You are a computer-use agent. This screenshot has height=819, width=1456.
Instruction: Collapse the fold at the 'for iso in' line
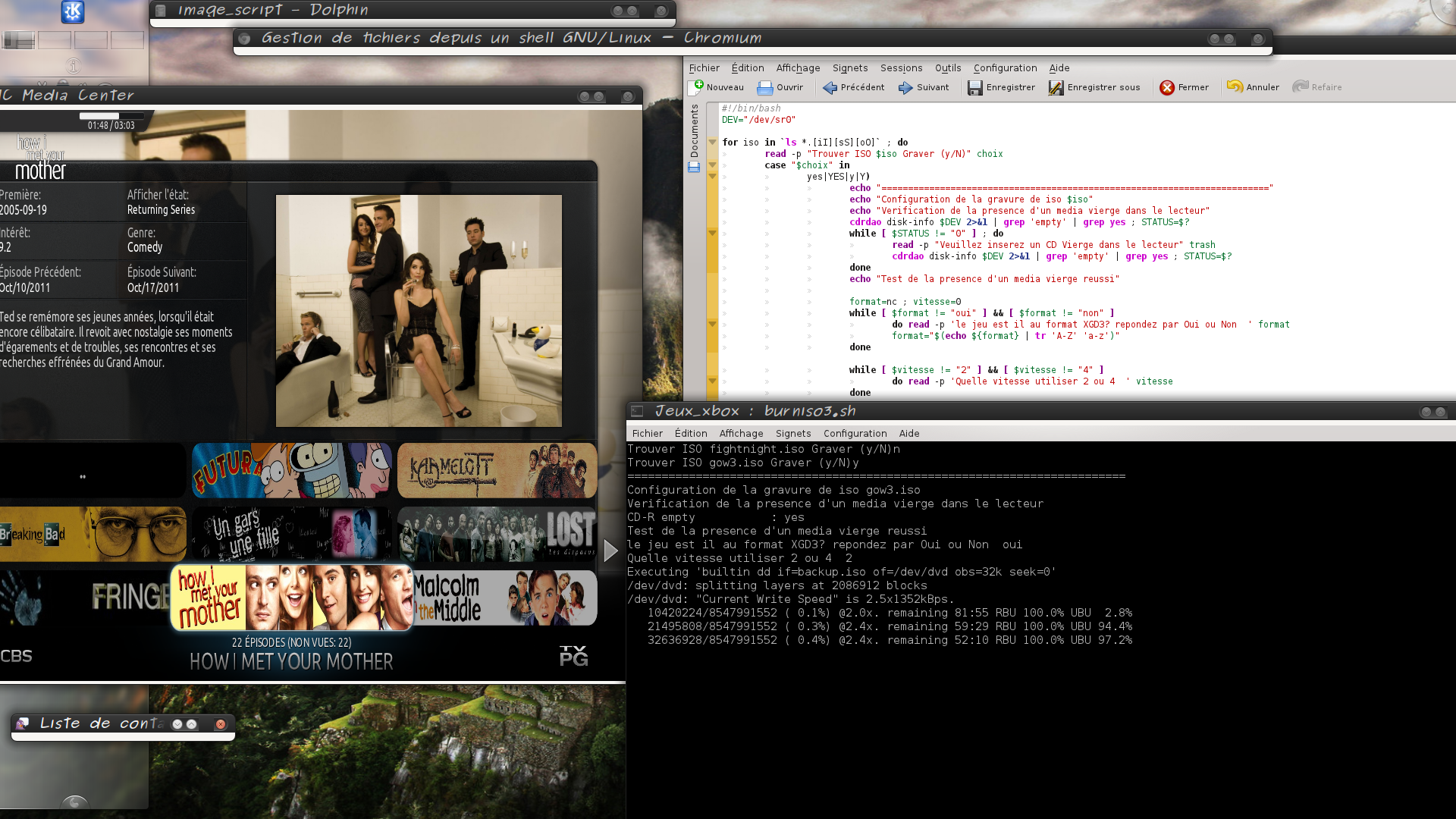click(712, 142)
